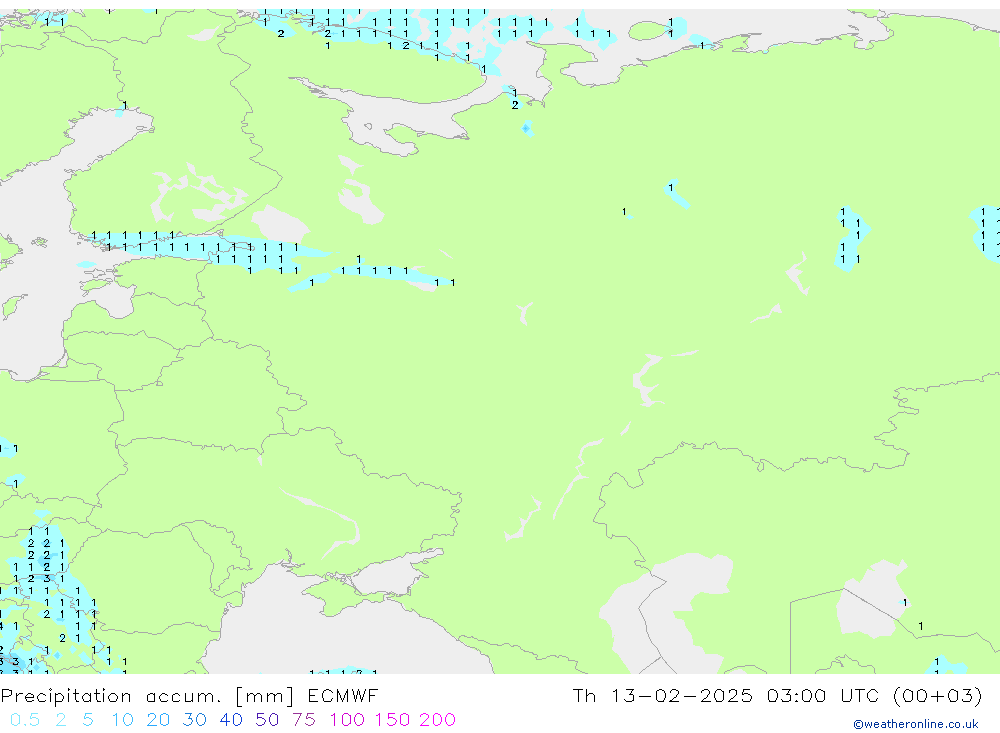Click the 50 mm legend value
1000x733 pixels.
[x=267, y=720]
